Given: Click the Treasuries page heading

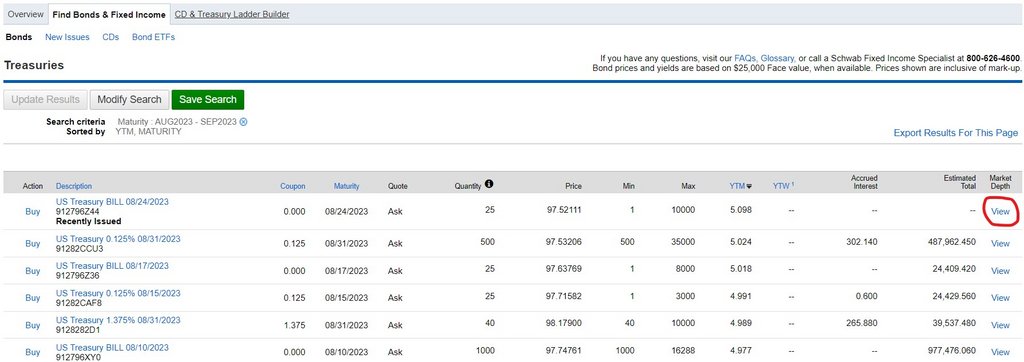Looking at the screenshot, I should tap(34, 65).
